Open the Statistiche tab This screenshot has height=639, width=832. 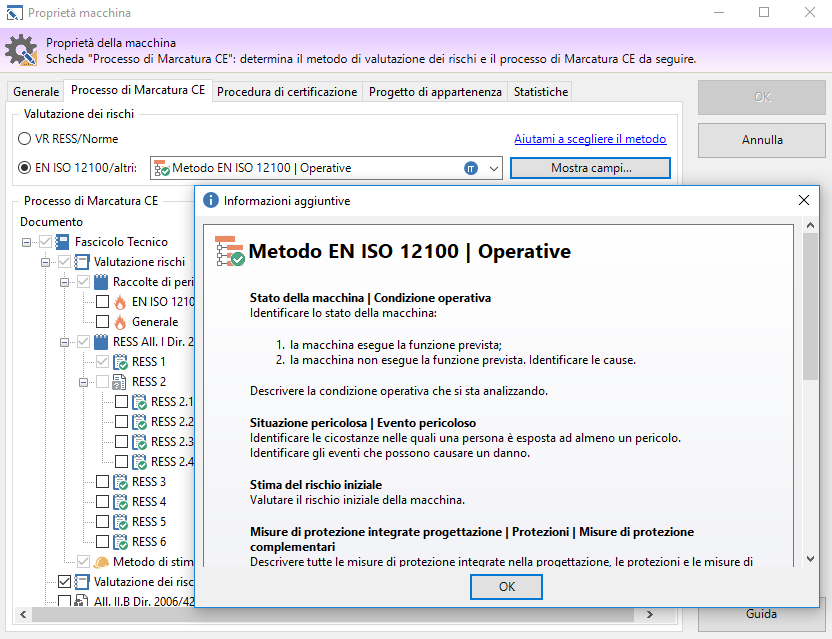540,92
